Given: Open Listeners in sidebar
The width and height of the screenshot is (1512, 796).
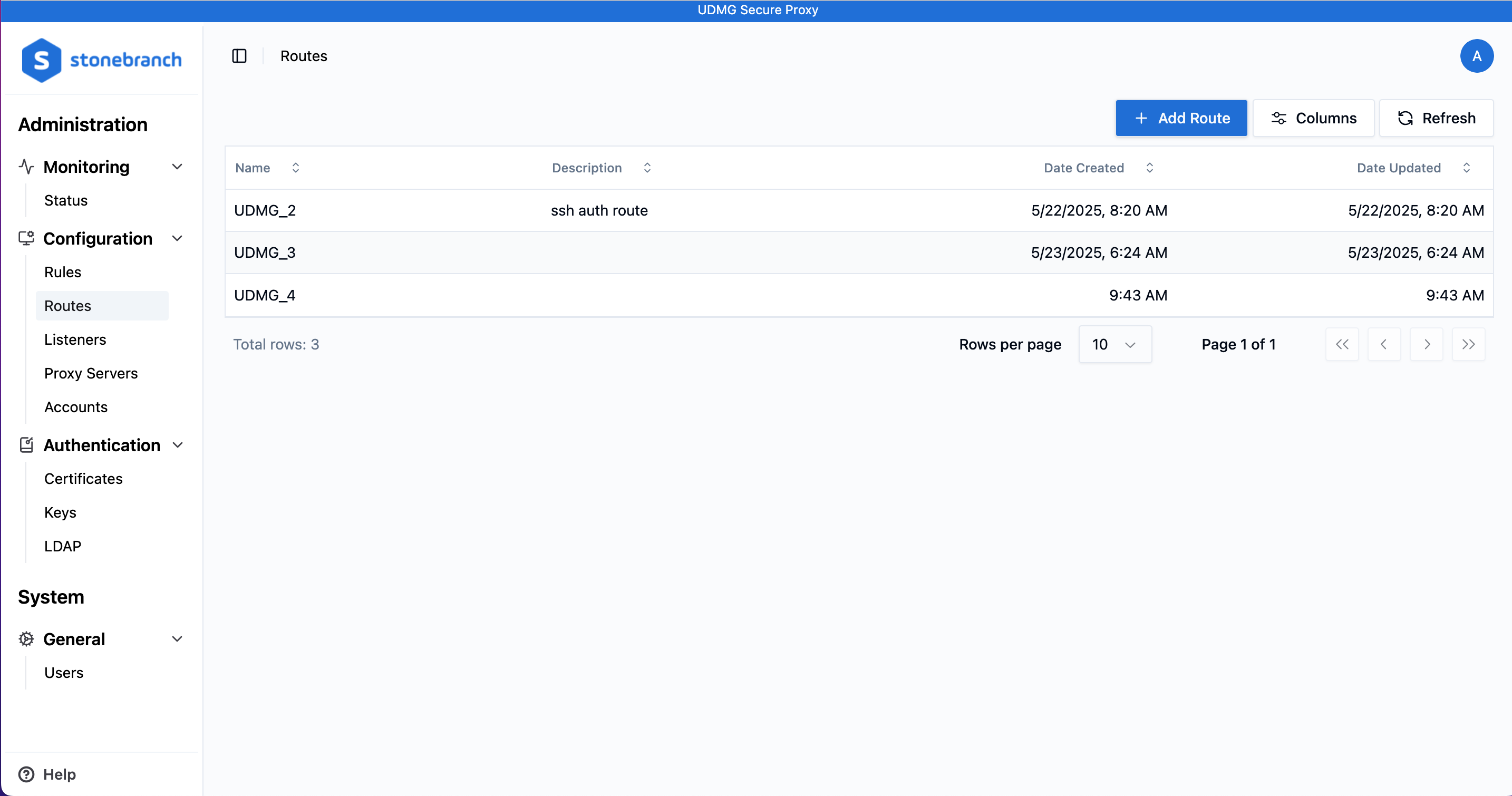Looking at the screenshot, I should (75, 339).
